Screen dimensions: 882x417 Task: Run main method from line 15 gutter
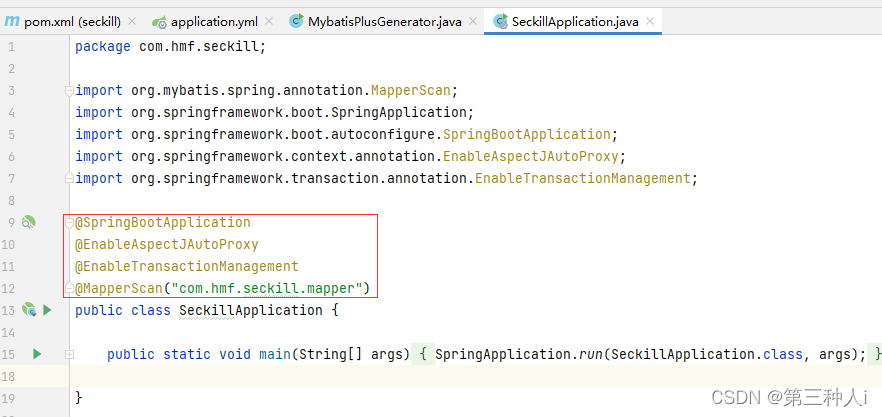[x=37, y=354]
